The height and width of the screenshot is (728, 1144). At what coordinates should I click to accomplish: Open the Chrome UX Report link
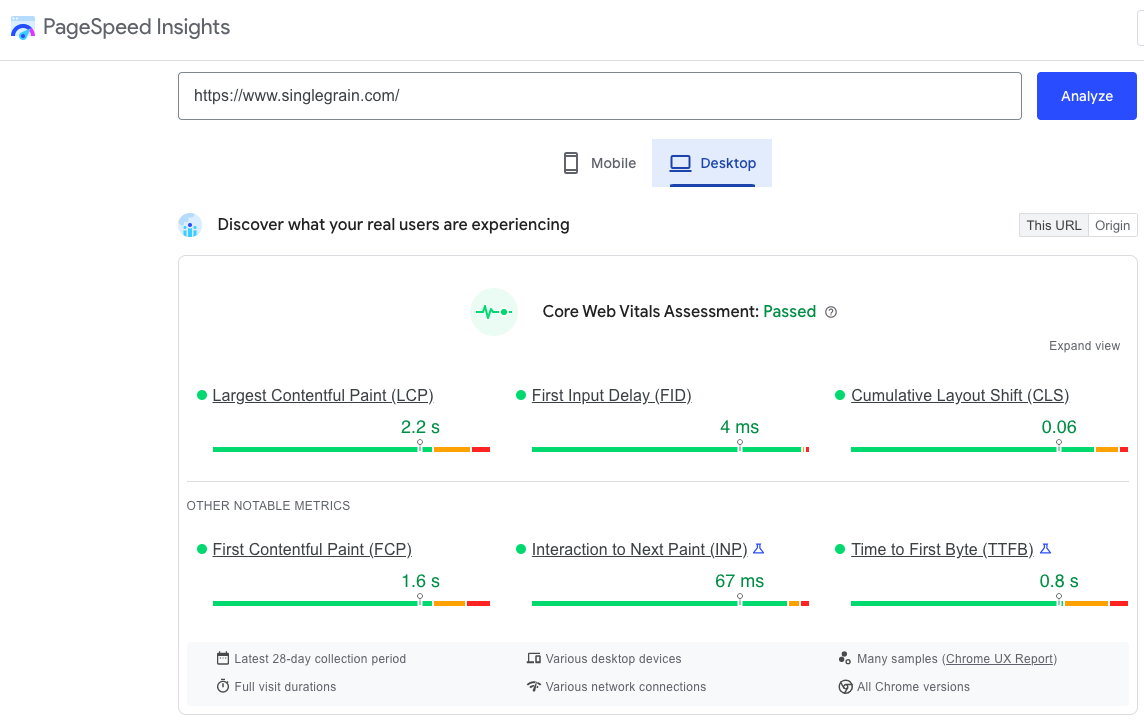pos(1000,659)
